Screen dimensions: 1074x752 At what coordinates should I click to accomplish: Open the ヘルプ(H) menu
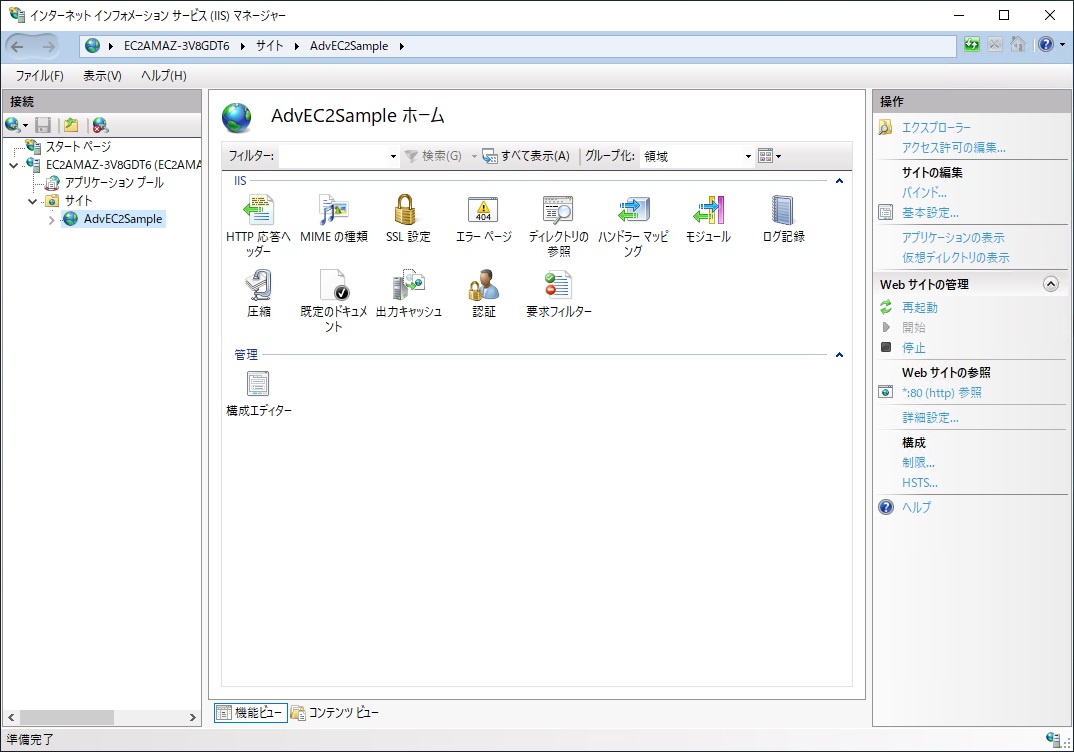(x=164, y=75)
